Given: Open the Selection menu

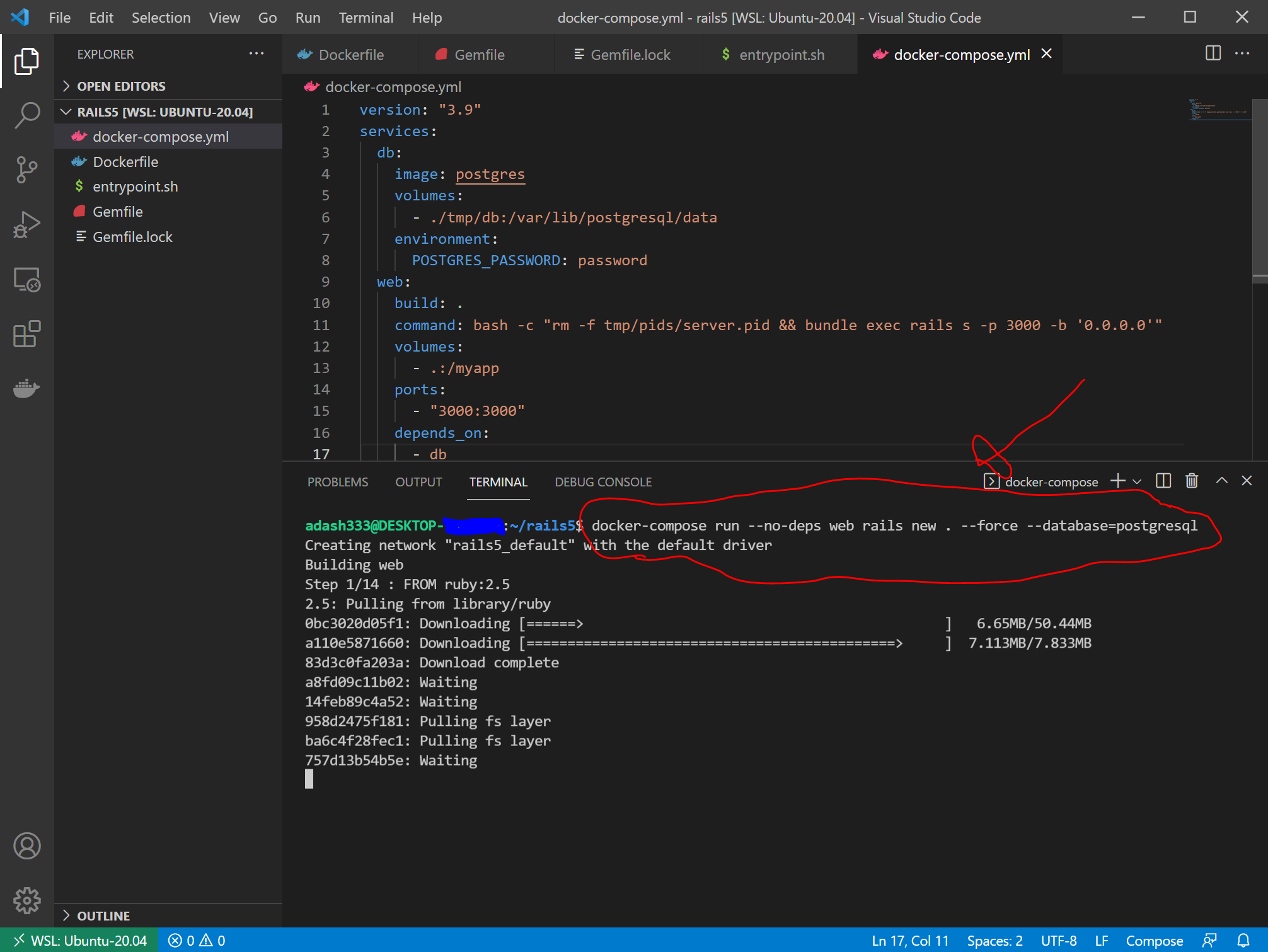Looking at the screenshot, I should click(161, 18).
